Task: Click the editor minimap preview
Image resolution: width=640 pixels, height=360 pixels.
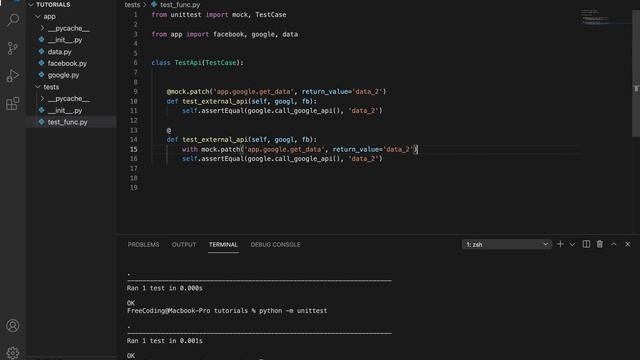Action: coord(596,18)
